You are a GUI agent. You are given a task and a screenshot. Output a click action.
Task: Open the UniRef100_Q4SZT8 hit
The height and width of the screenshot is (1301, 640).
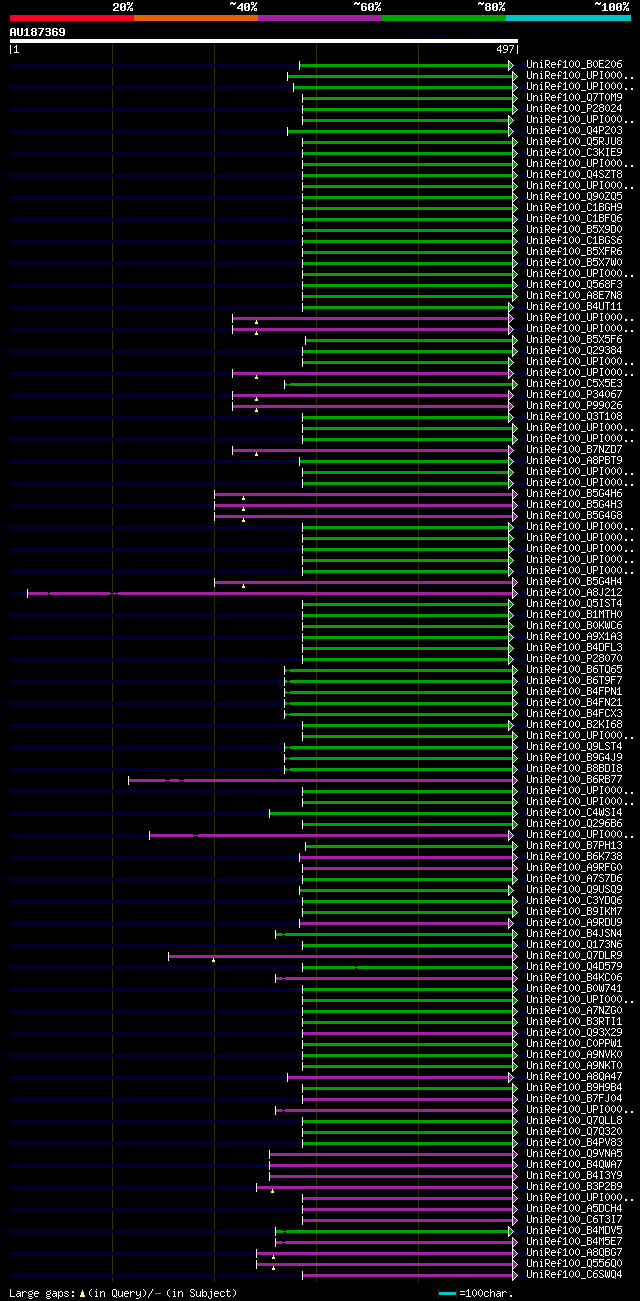[x=575, y=175]
